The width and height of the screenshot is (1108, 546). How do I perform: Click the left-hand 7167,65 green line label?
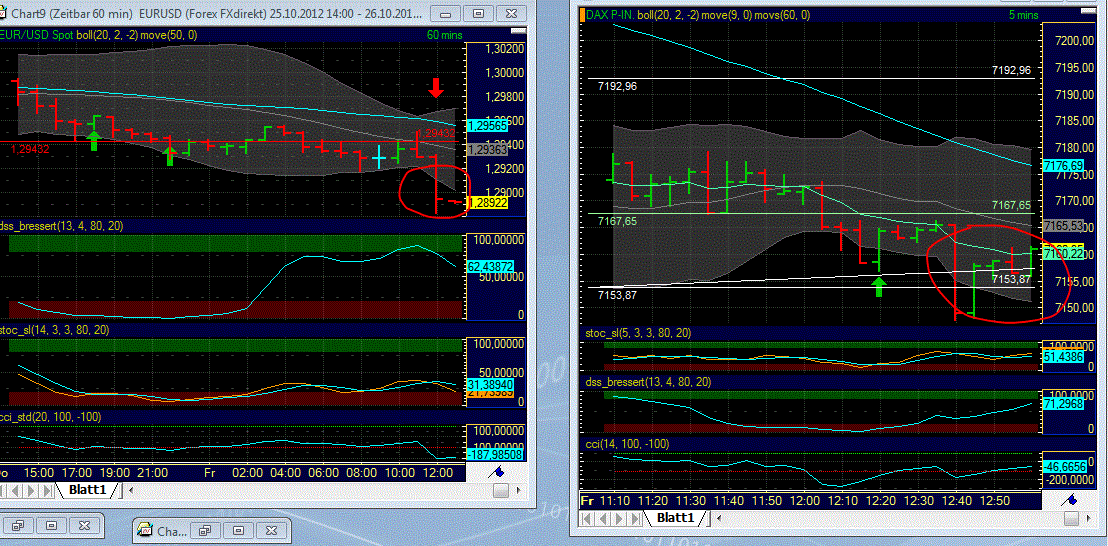point(617,221)
